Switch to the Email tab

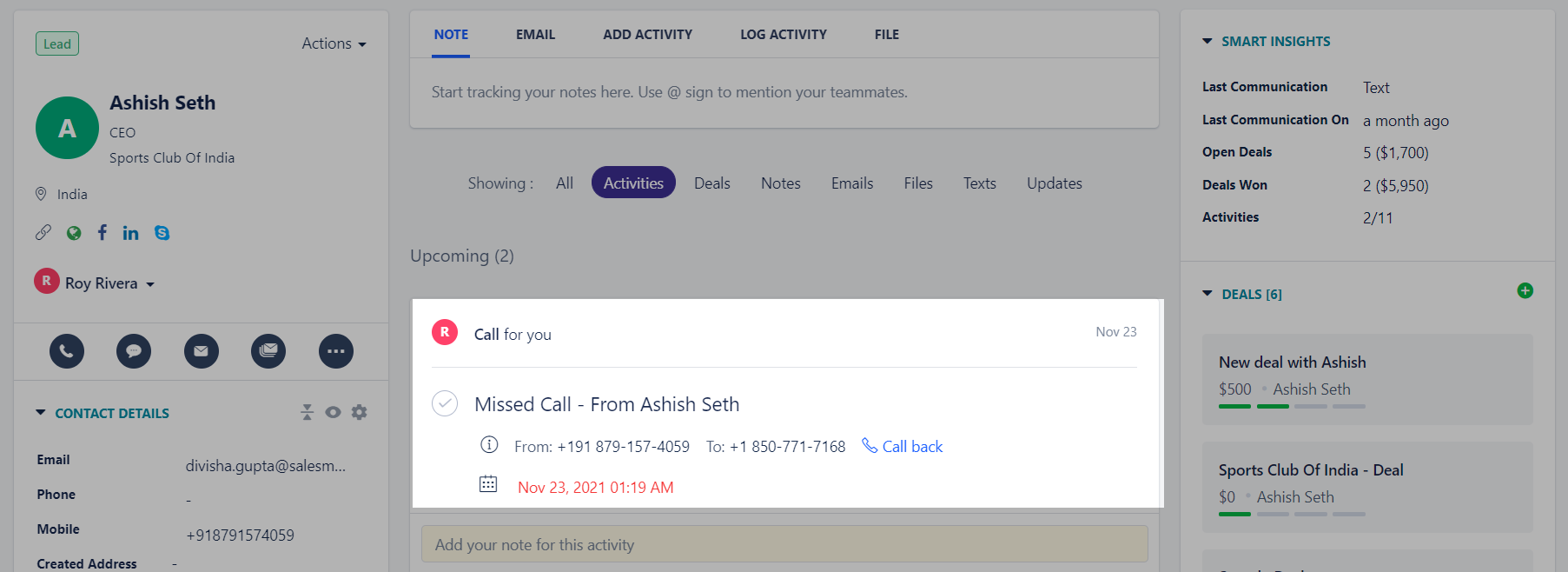click(535, 35)
